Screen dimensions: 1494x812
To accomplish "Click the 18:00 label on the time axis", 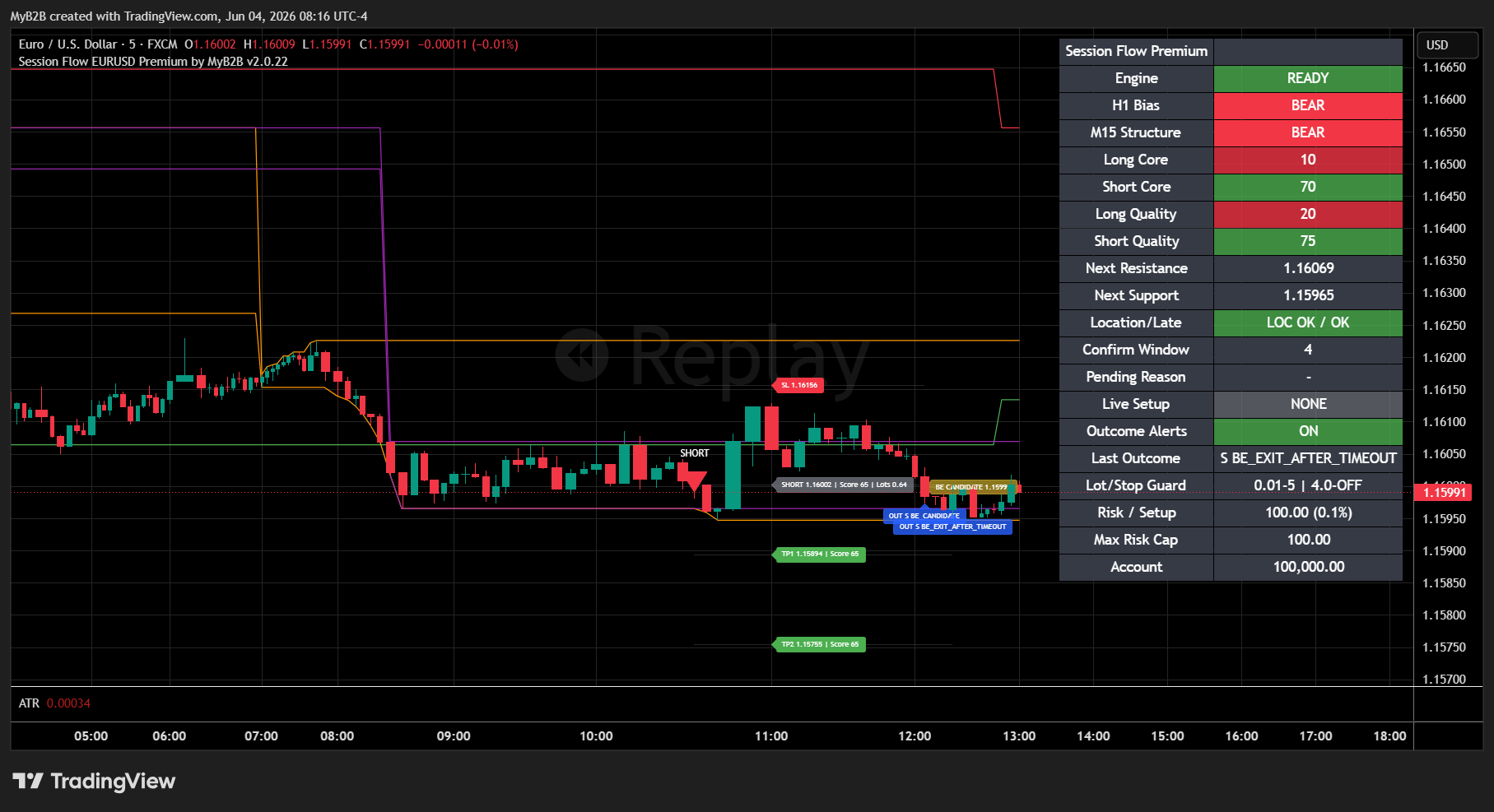I will [1389, 736].
